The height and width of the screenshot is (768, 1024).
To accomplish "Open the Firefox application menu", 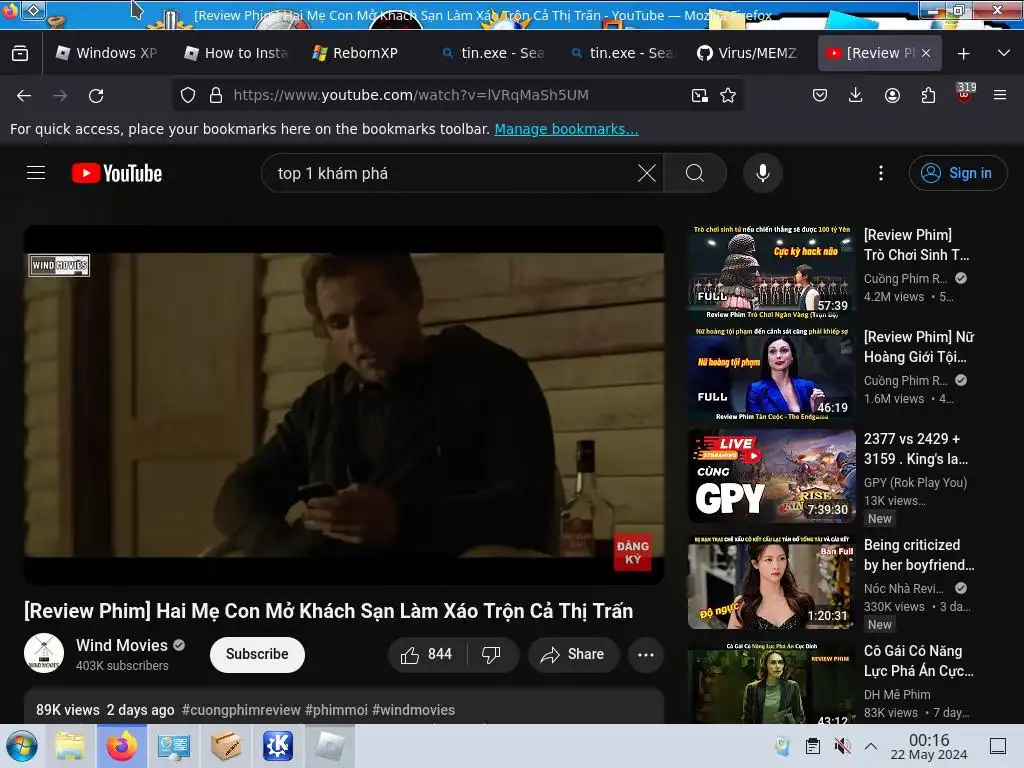I will coord(1000,95).
